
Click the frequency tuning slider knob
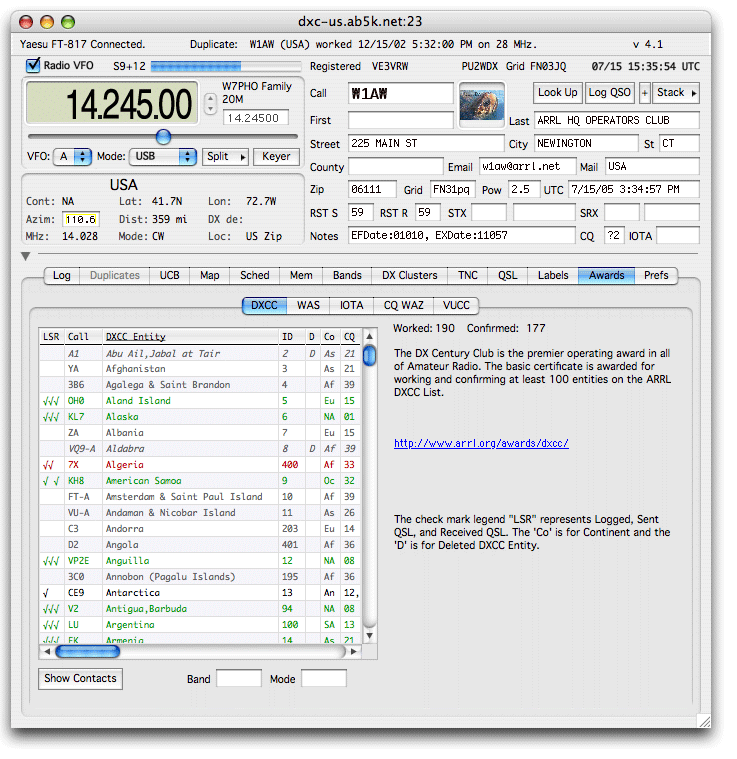163,136
